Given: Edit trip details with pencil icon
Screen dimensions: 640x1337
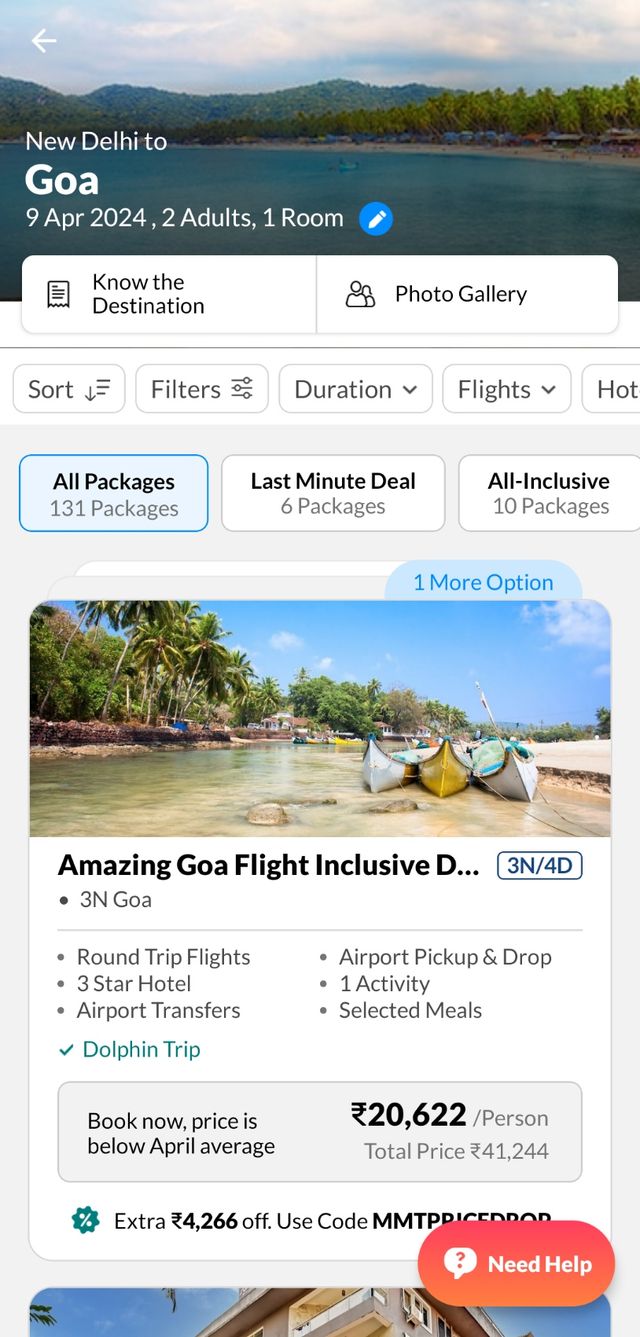Looking at the screenshot, I should click(x=376, y=218).
